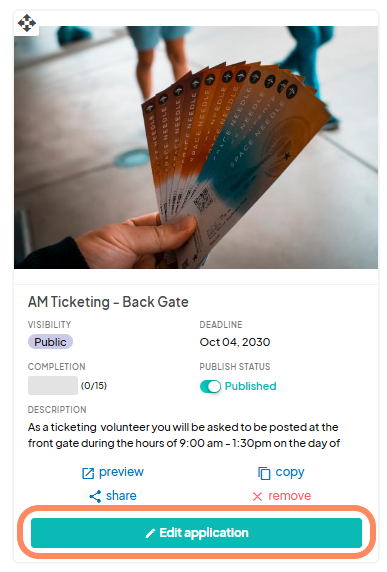Click the Edit application button
Screen dimensions: 387x572
(196, 533)
